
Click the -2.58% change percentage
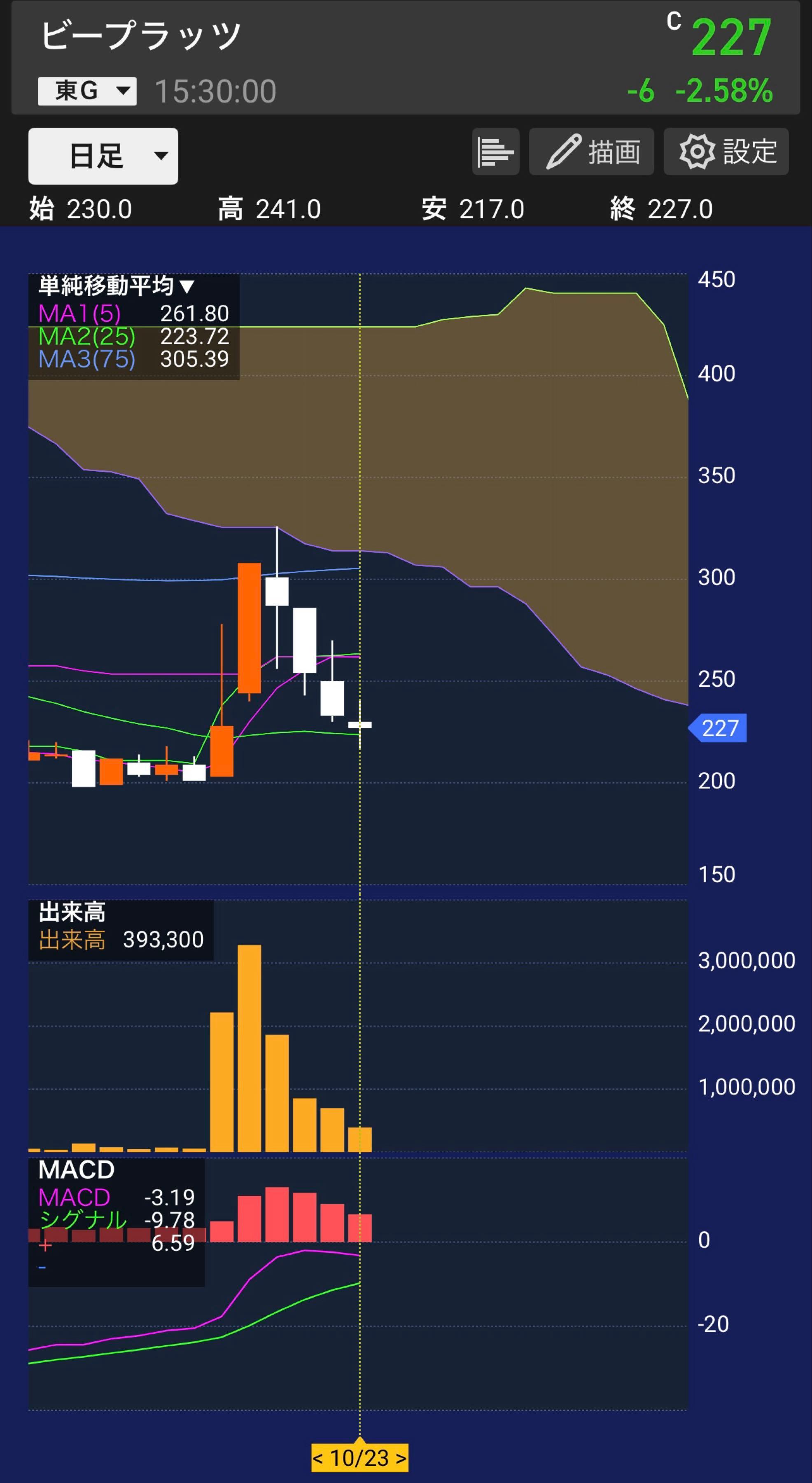(724, 90)
